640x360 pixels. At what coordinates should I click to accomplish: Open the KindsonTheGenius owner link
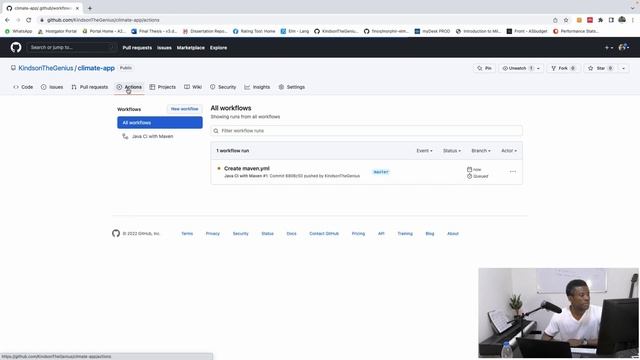point(46,68)
